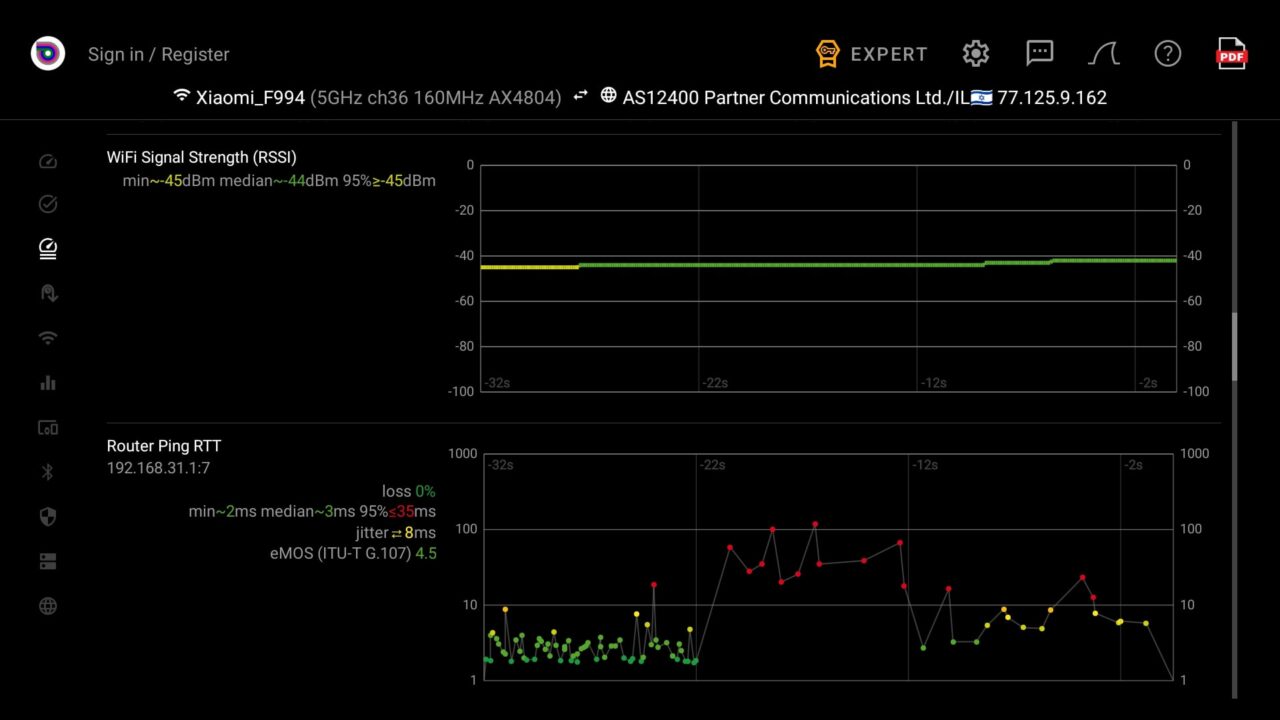Open settings via the gear icon
1280x720 pixels.
tap(976, 54)
